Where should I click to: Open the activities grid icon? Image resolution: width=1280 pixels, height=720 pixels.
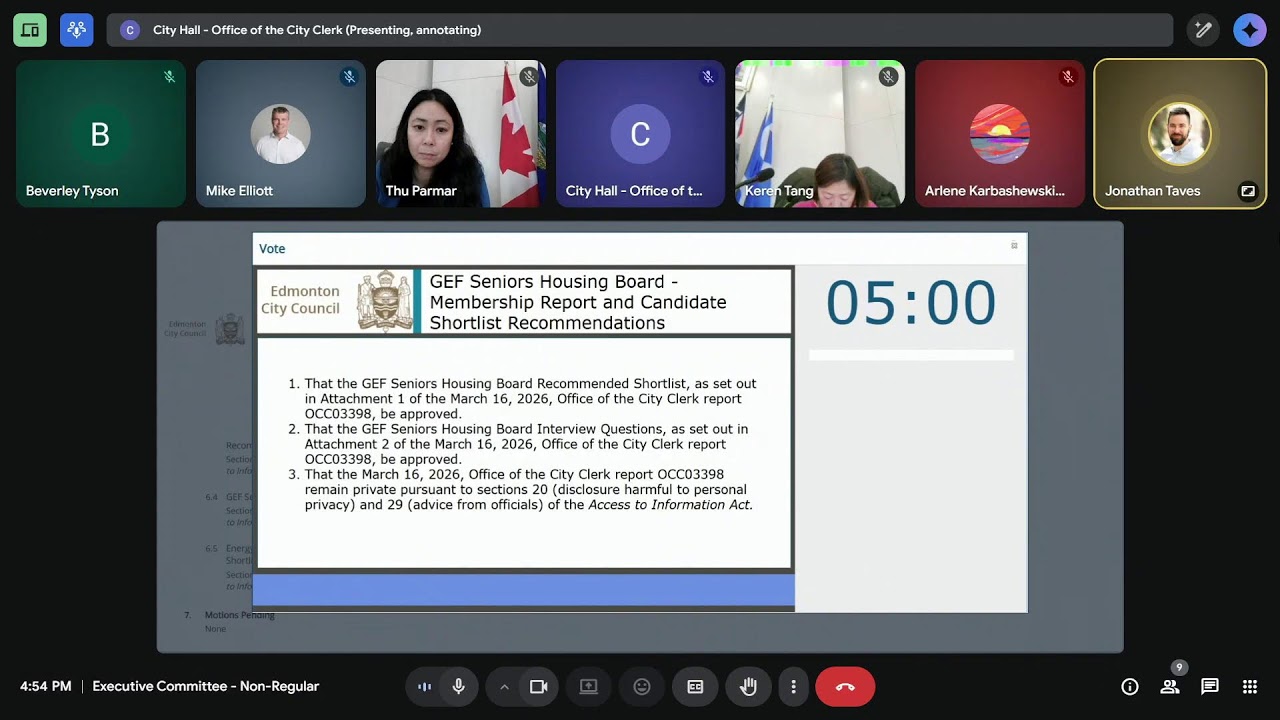coord(1250,687)
